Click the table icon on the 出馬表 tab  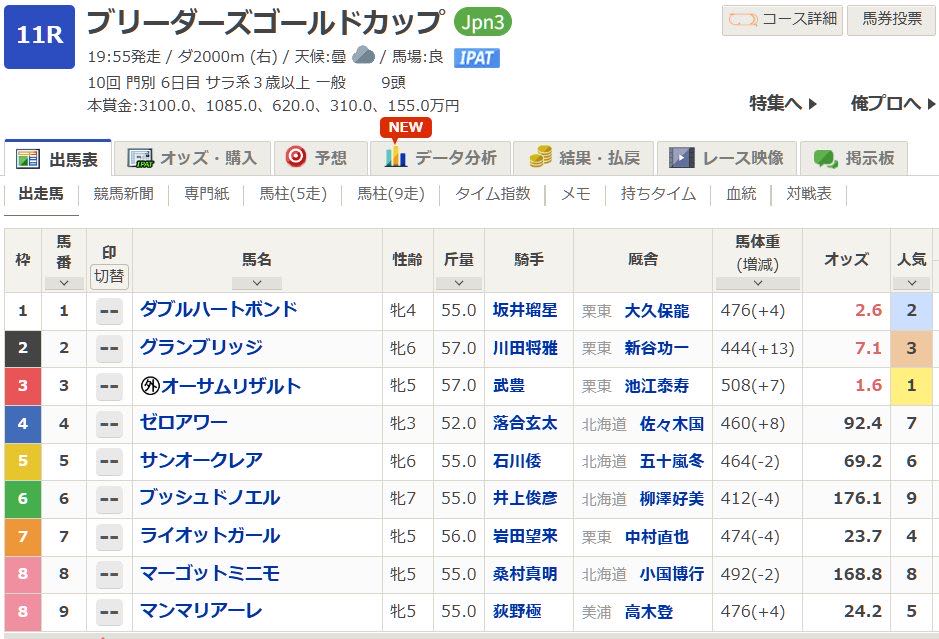click(28, 159)
